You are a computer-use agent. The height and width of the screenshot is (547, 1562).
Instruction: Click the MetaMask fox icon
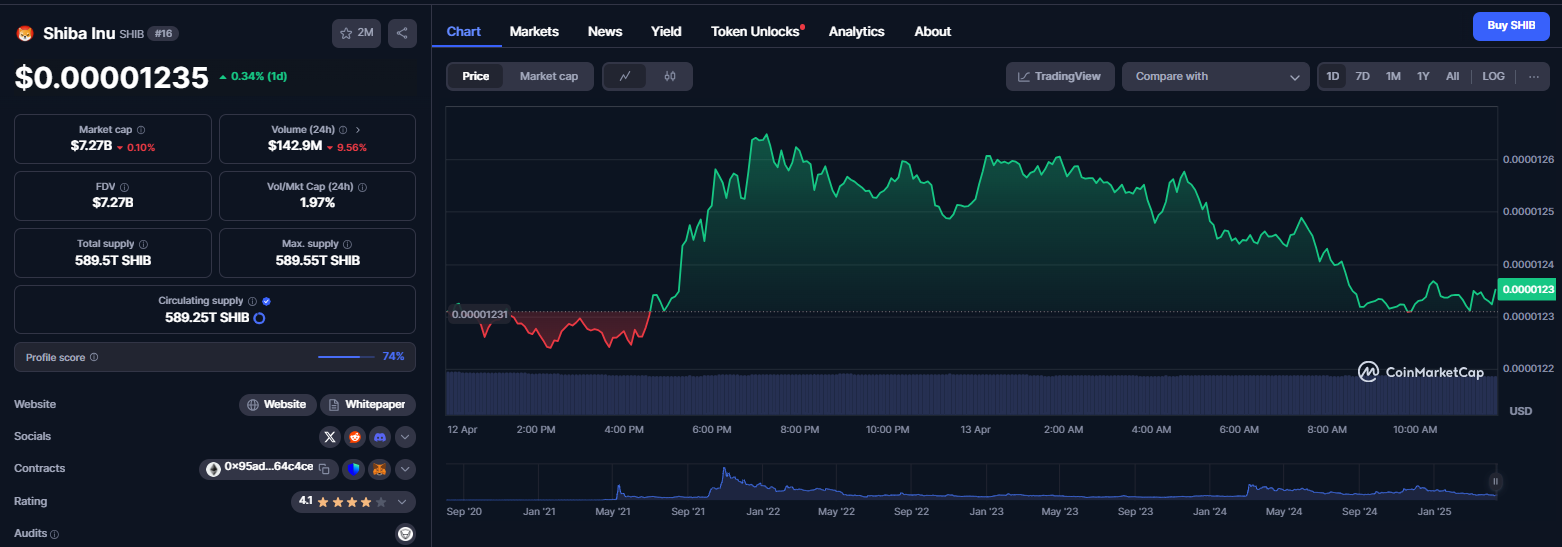(x=380, y=469)
